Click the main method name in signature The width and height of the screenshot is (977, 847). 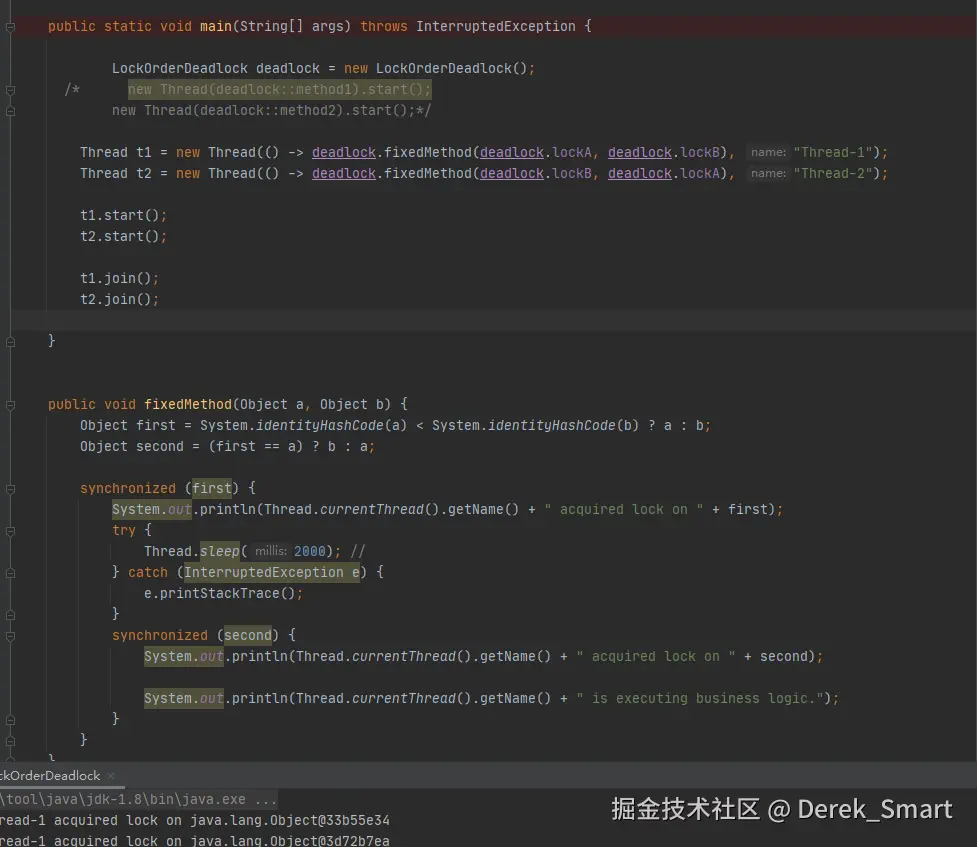[x=216, y=26]
